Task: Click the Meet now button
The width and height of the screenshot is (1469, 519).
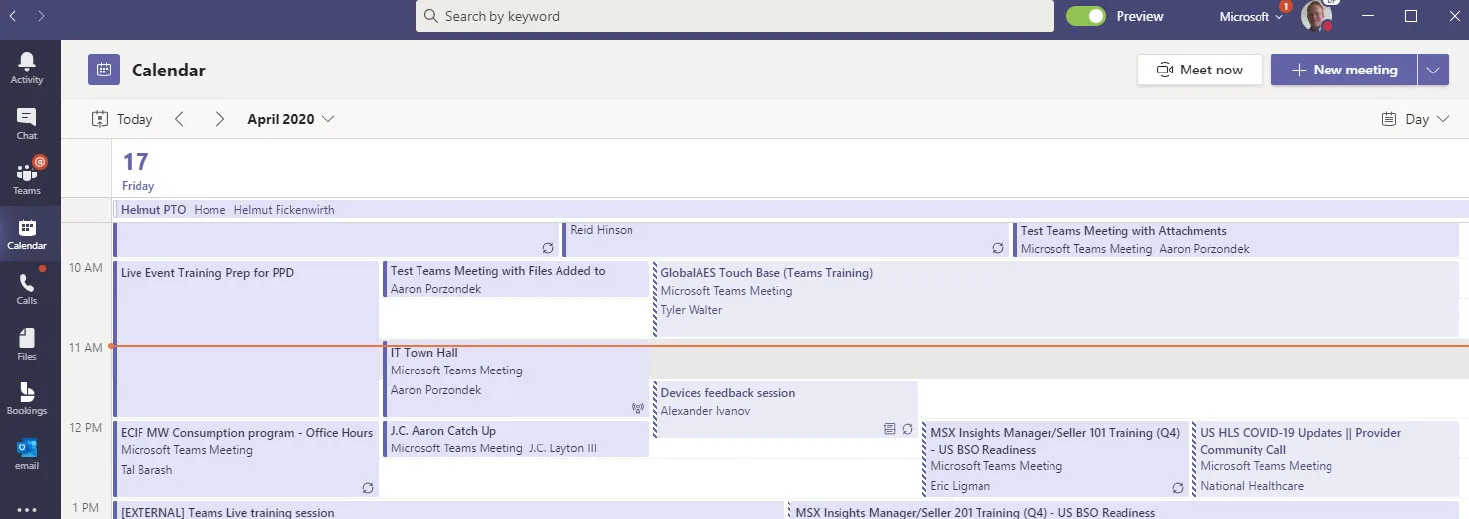Action: (1200, 70)
